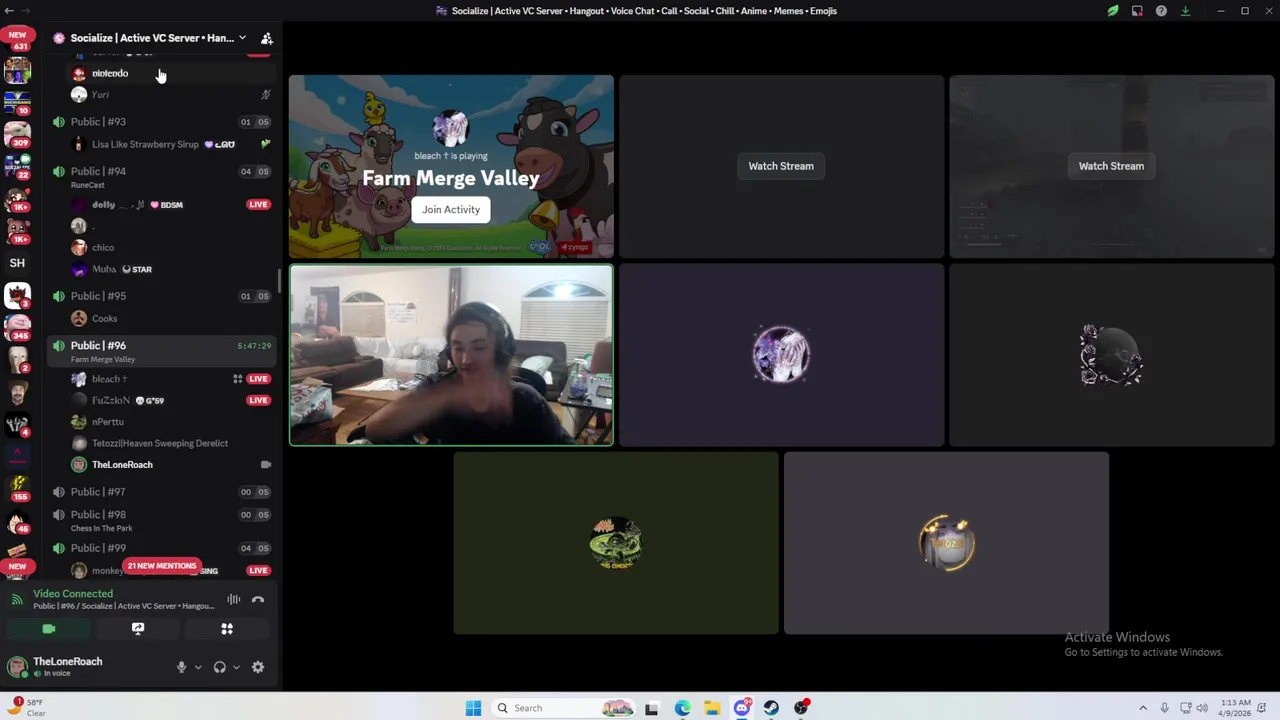Open the server with 309 badge
The width and height of the screenshot is (1280, 720).
pyautogui.click(x=17, y=134)
